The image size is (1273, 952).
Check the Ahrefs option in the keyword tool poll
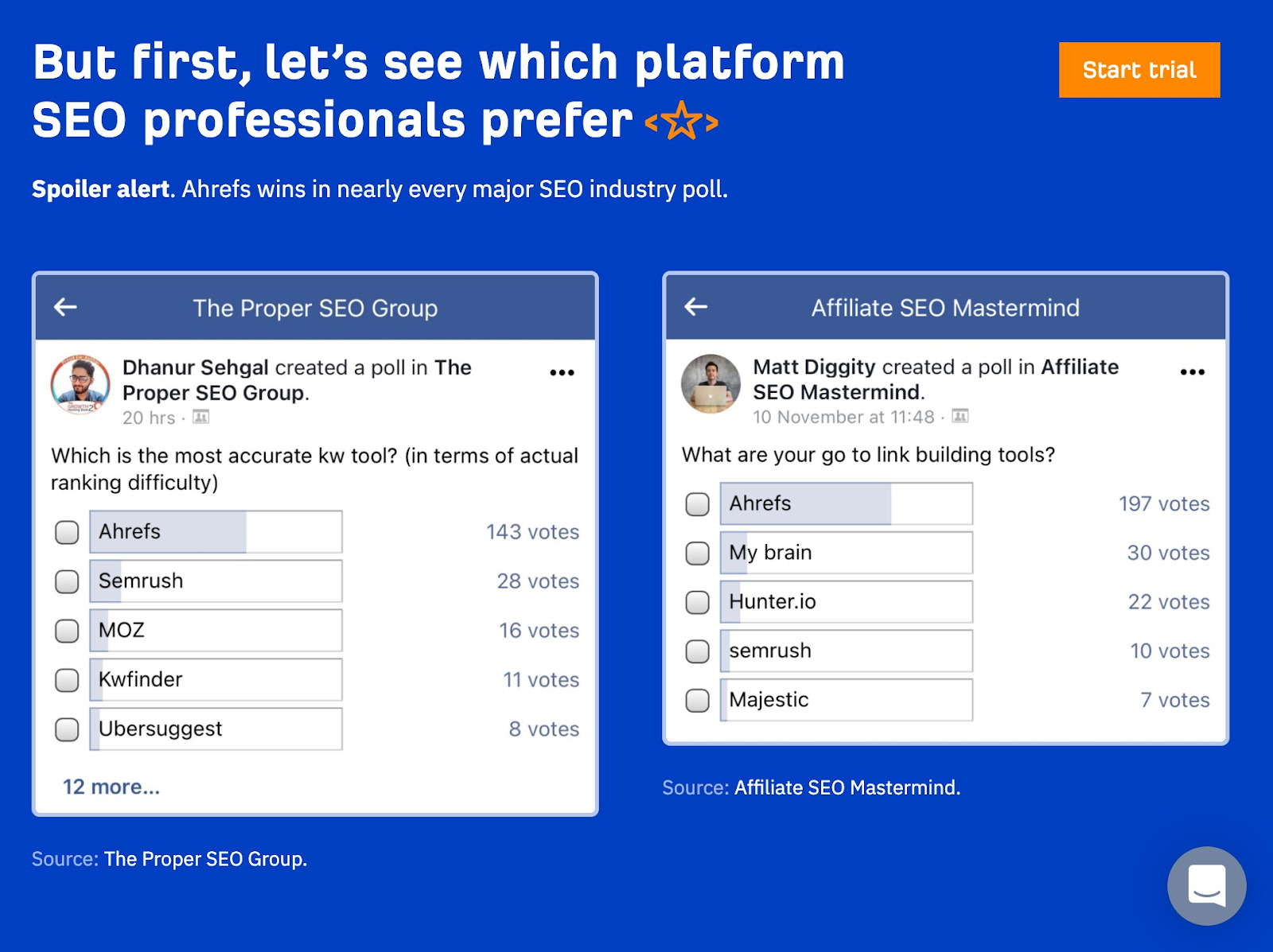point(66,532)
